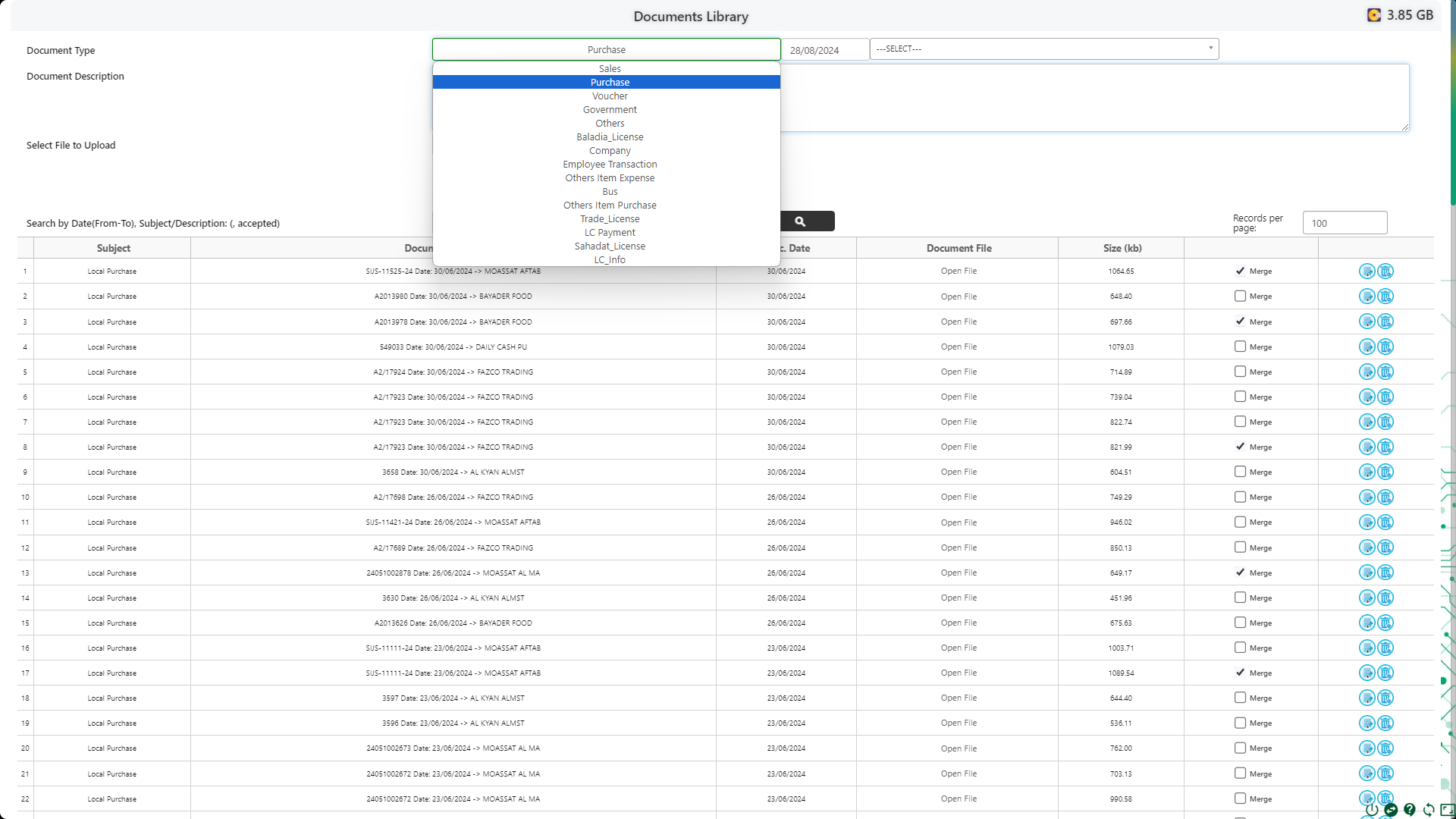Click the power/logout icon at bottom right
This screenshot has height=819, width=1456.
click(1371, 810)
